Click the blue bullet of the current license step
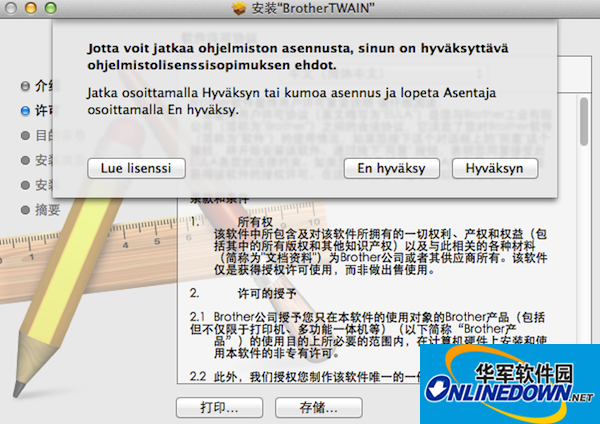Screen dimensions: 600x424 (x=25, y=111)
